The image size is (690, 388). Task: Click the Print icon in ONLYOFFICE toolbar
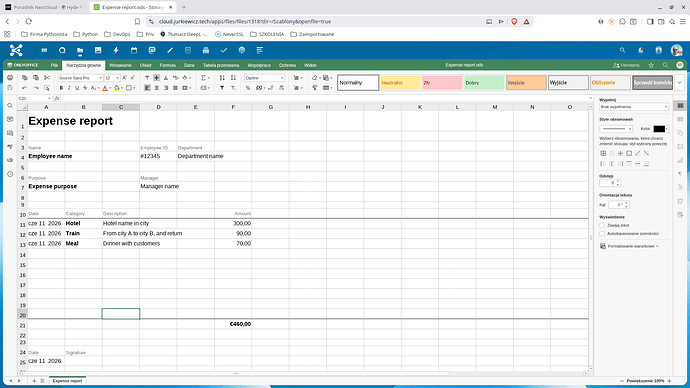tap(10, 78)
